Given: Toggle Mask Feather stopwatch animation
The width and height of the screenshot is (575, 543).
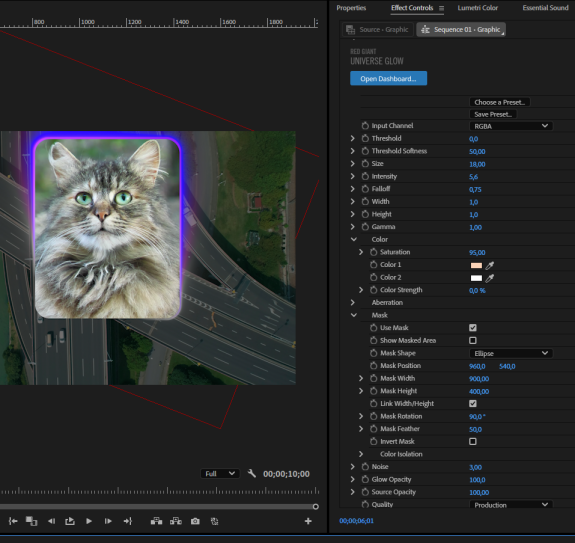Looking at the screenshot, I should click(x=373, y=429).
